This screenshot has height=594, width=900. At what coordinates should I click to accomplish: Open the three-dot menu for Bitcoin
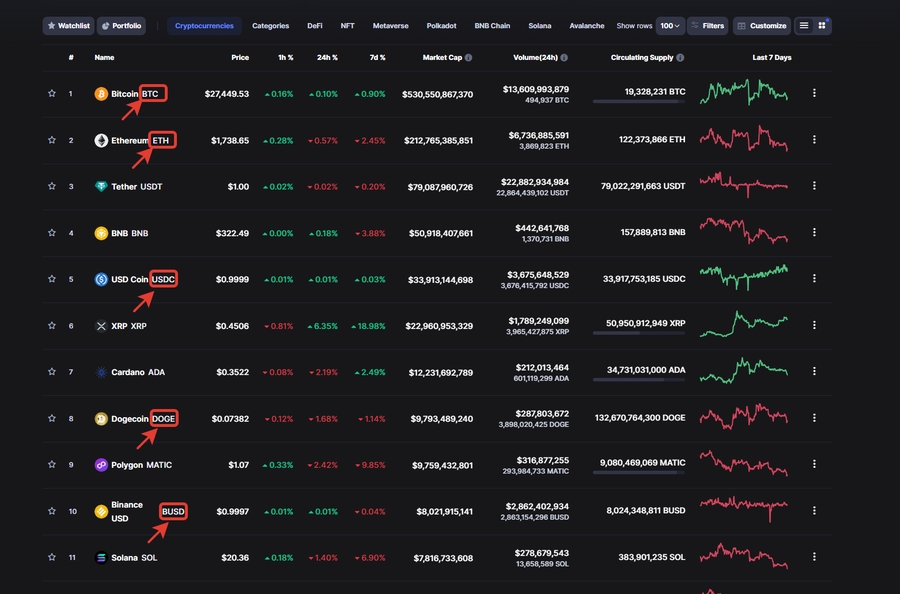814,94
